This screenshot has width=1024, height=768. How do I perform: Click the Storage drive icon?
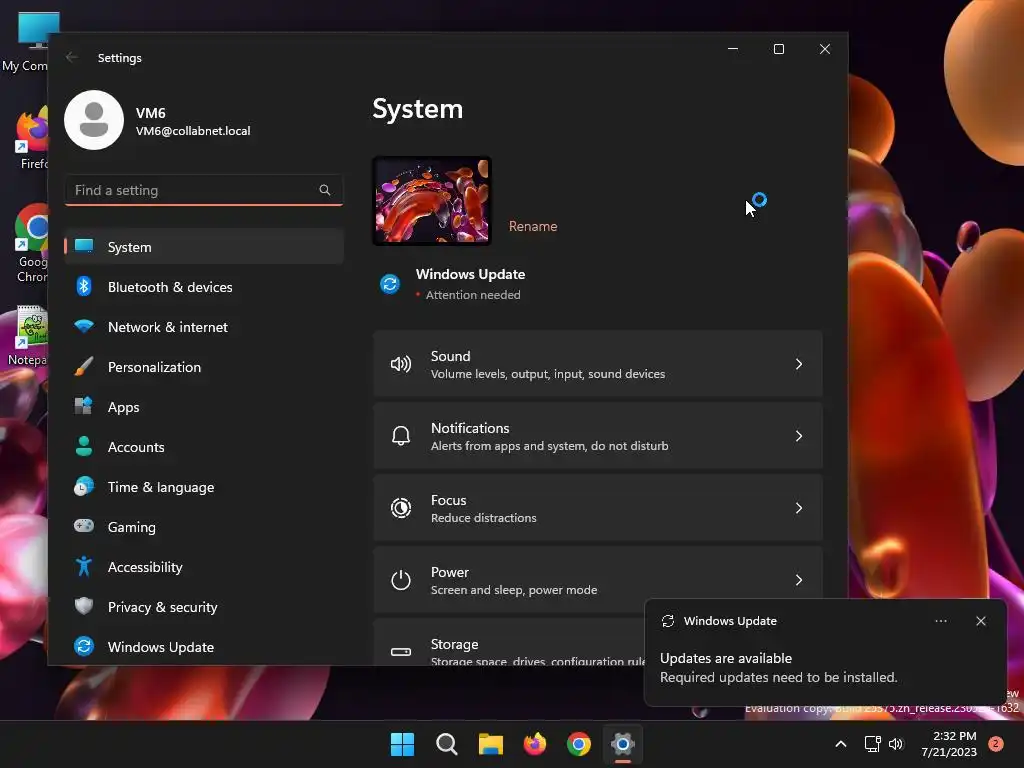(400, 652)
